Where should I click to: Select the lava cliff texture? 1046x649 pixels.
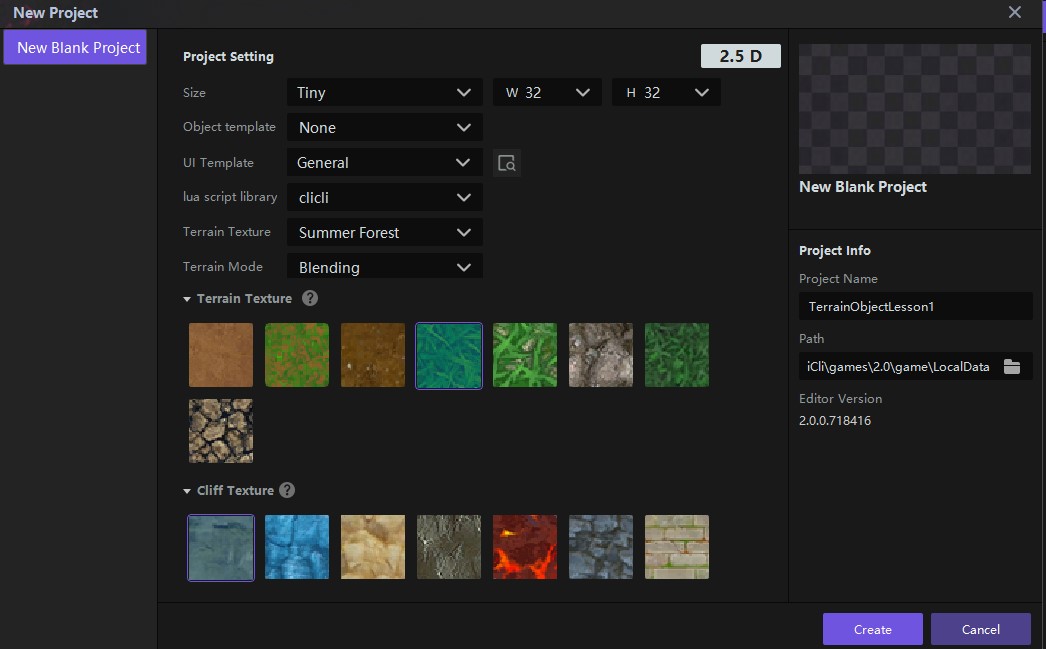525,547
